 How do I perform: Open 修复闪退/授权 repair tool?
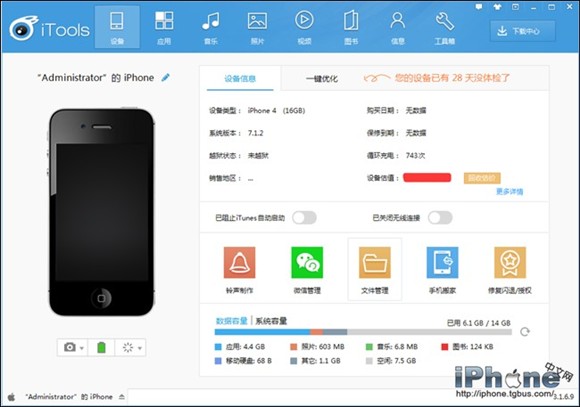[510, 270]
